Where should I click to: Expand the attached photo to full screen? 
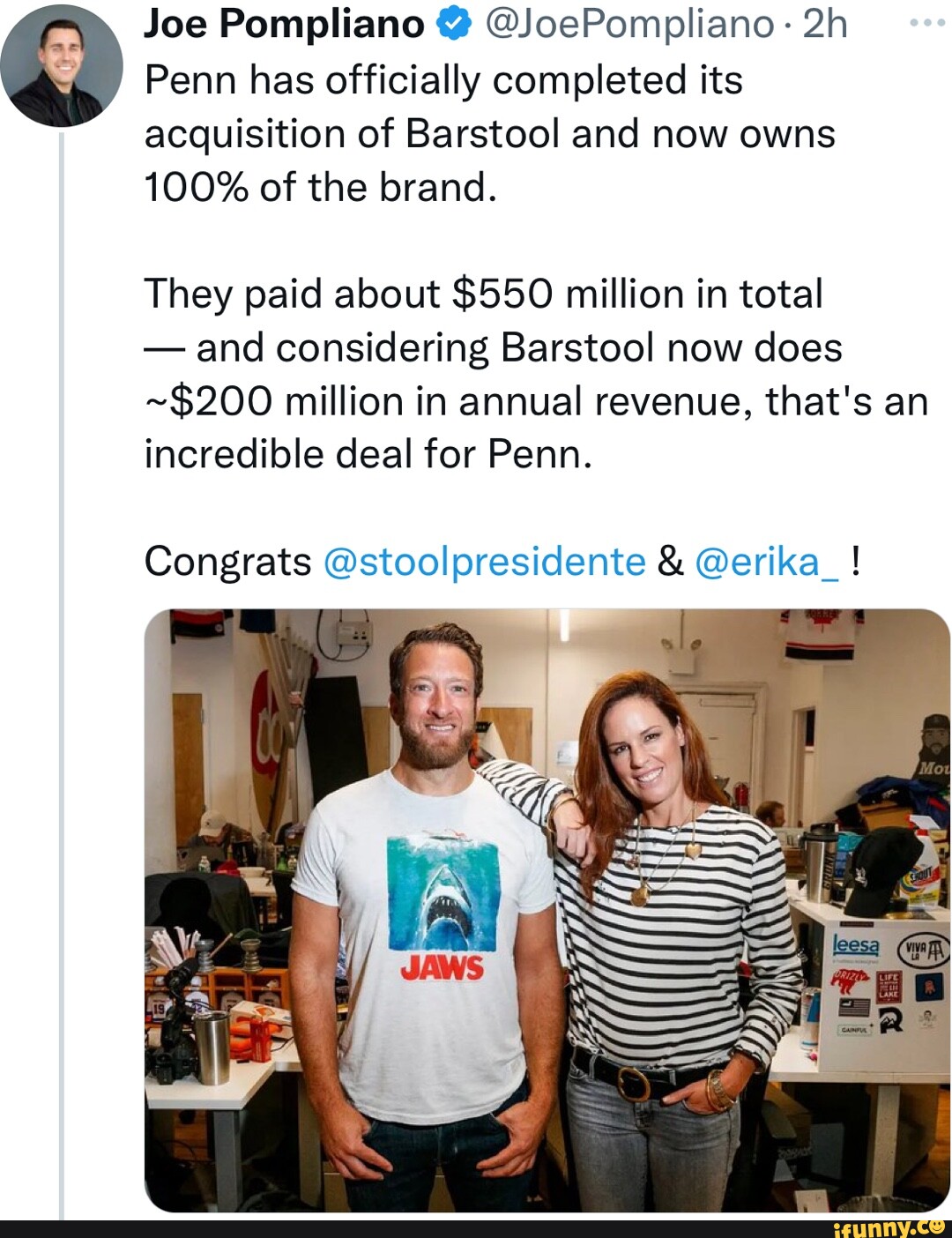click(x=545, y=908)
